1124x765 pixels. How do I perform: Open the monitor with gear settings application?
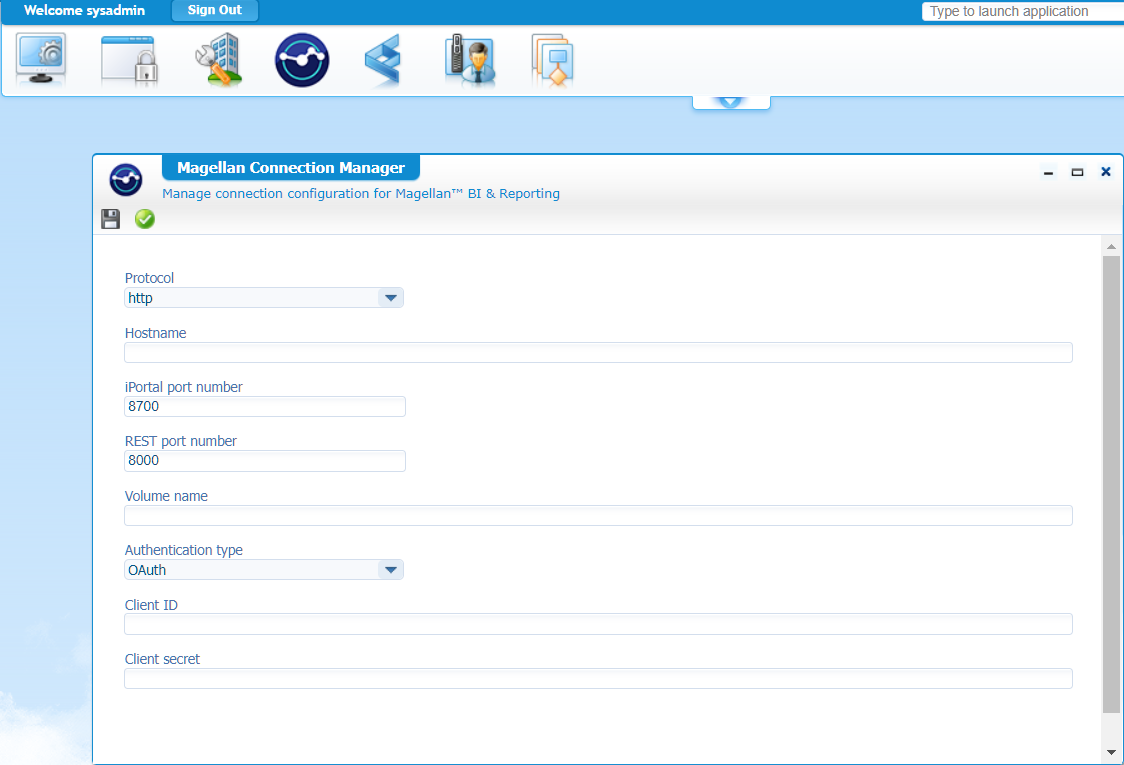coord(41,60)
